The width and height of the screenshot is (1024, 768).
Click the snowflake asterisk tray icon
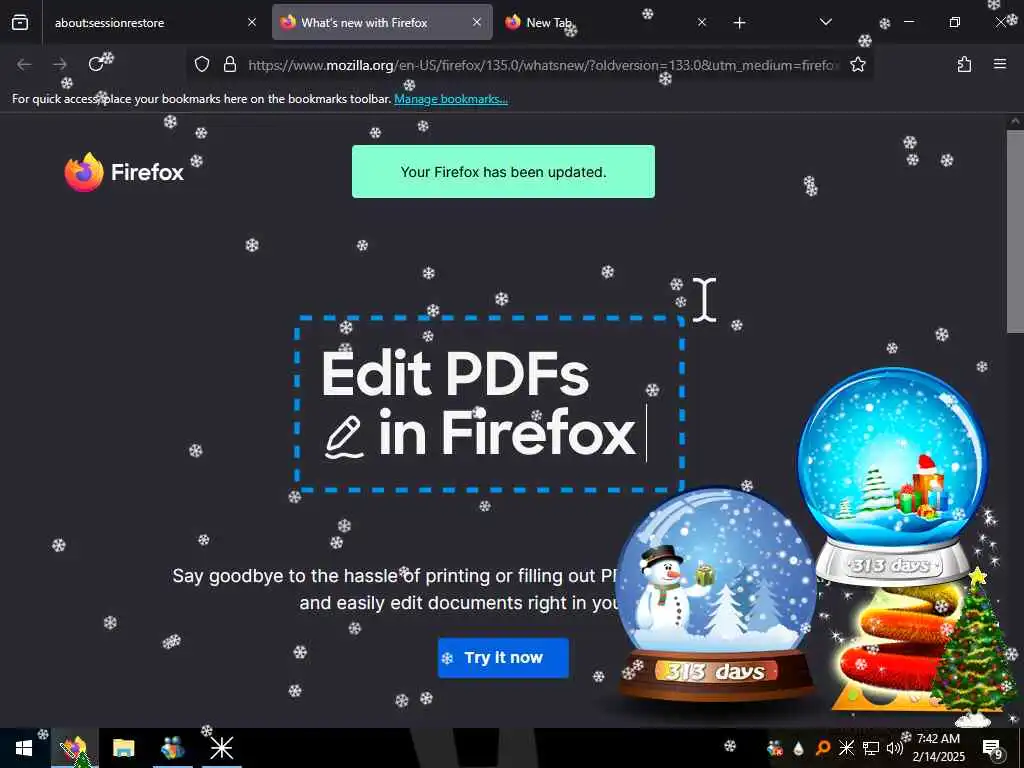click(x=846, y=748)
